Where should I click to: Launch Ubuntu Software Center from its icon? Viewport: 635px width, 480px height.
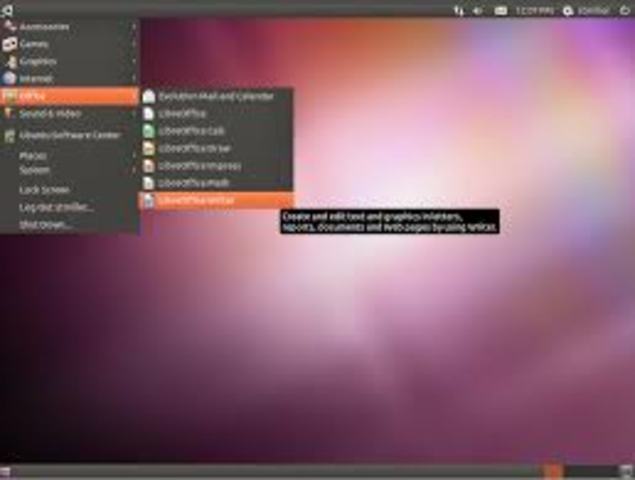pyautogui.click(x=9, y=136)
